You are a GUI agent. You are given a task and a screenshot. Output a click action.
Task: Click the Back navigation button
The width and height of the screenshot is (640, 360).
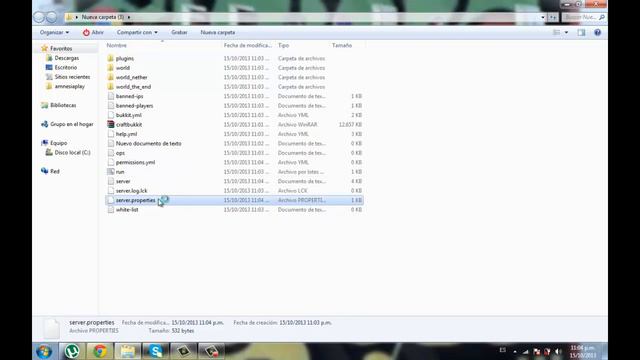click(39, 17)
